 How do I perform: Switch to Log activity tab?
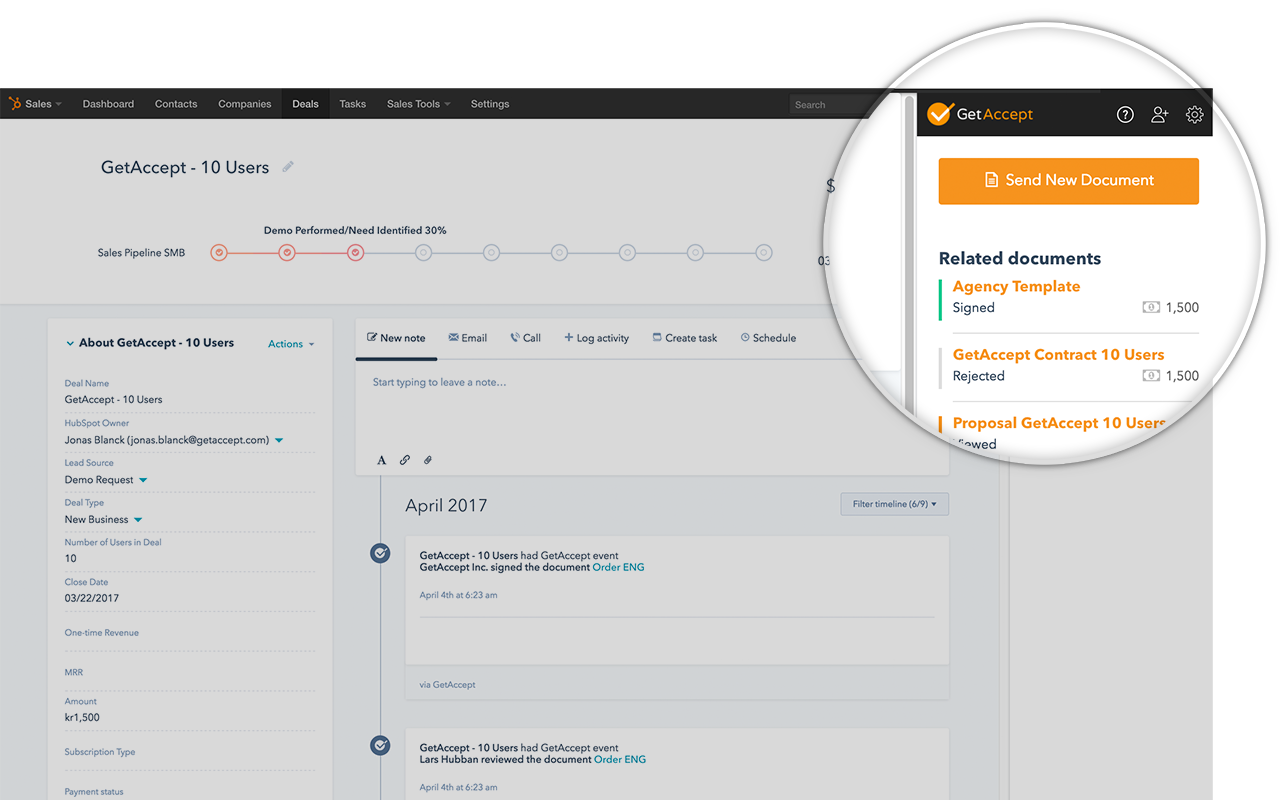tap(597, 338)
